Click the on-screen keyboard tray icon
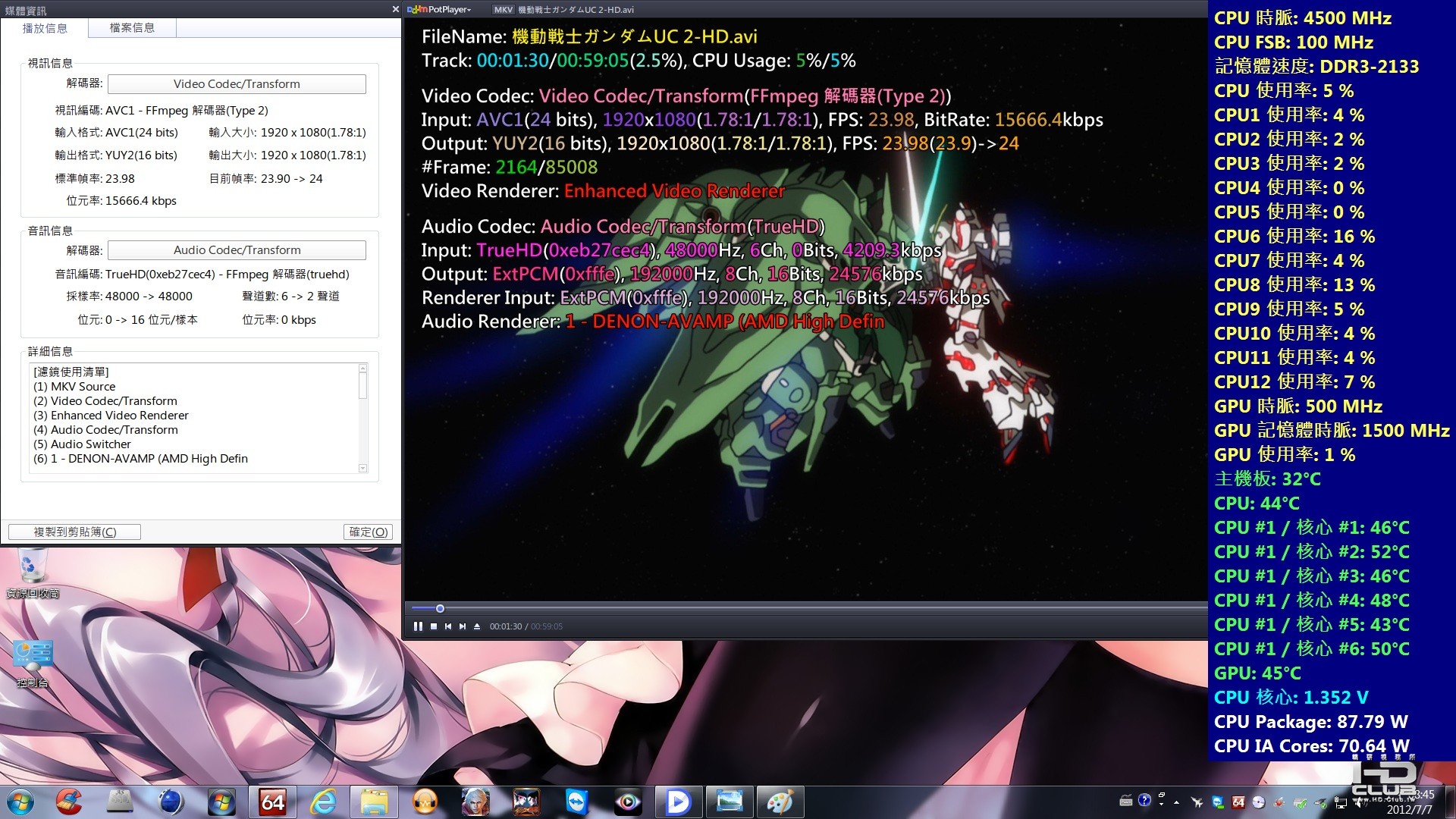This screenshot has height=819, width=1456. [1126, 801]
